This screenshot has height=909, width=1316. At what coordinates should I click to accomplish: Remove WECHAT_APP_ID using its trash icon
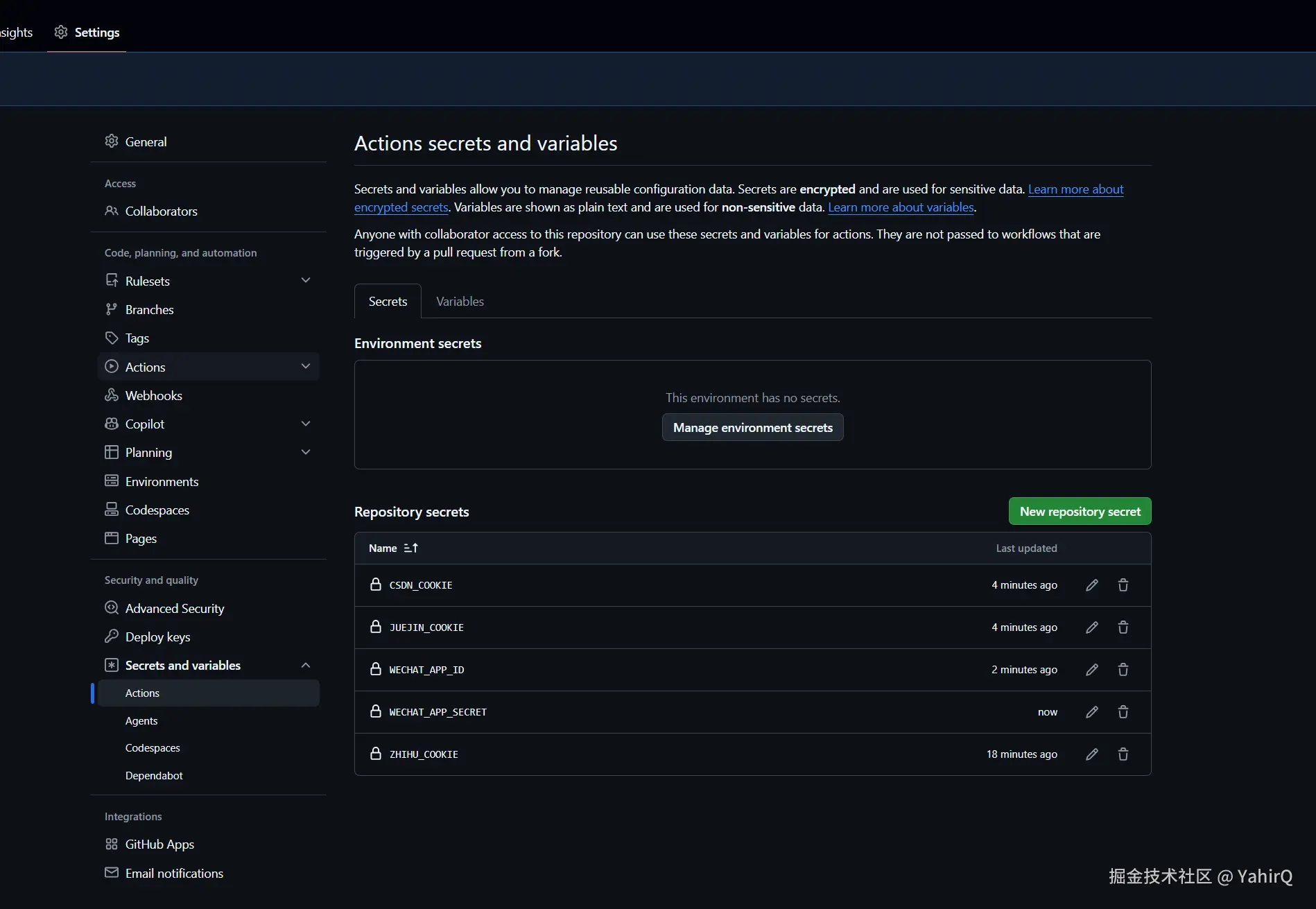(1123, 670)
